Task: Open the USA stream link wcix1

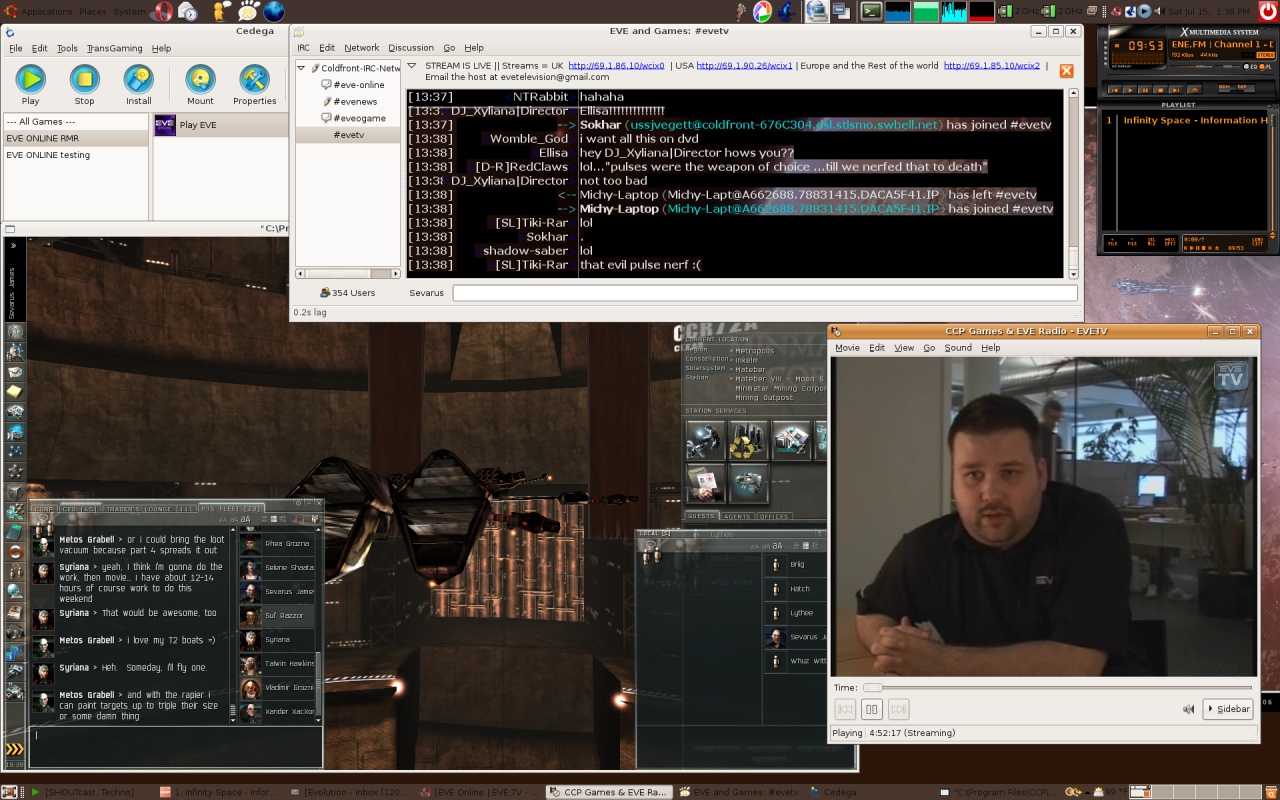Action: (x=745, y=66)
